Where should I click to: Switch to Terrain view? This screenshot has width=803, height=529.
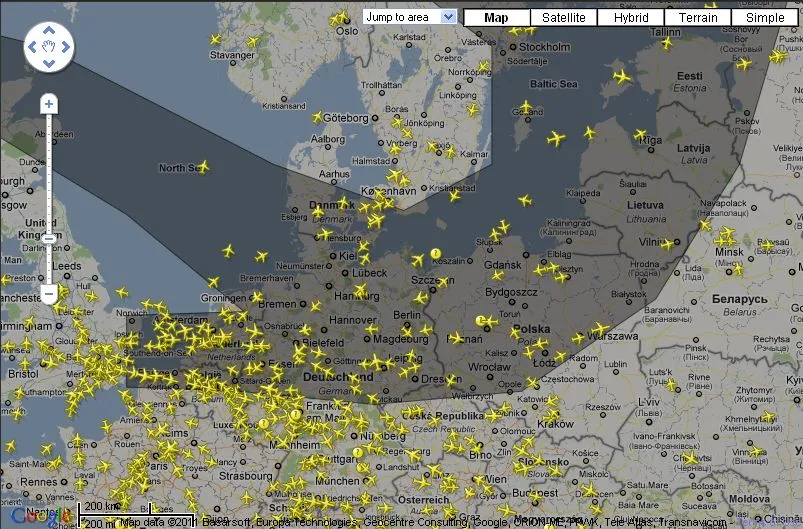[698, 17]
